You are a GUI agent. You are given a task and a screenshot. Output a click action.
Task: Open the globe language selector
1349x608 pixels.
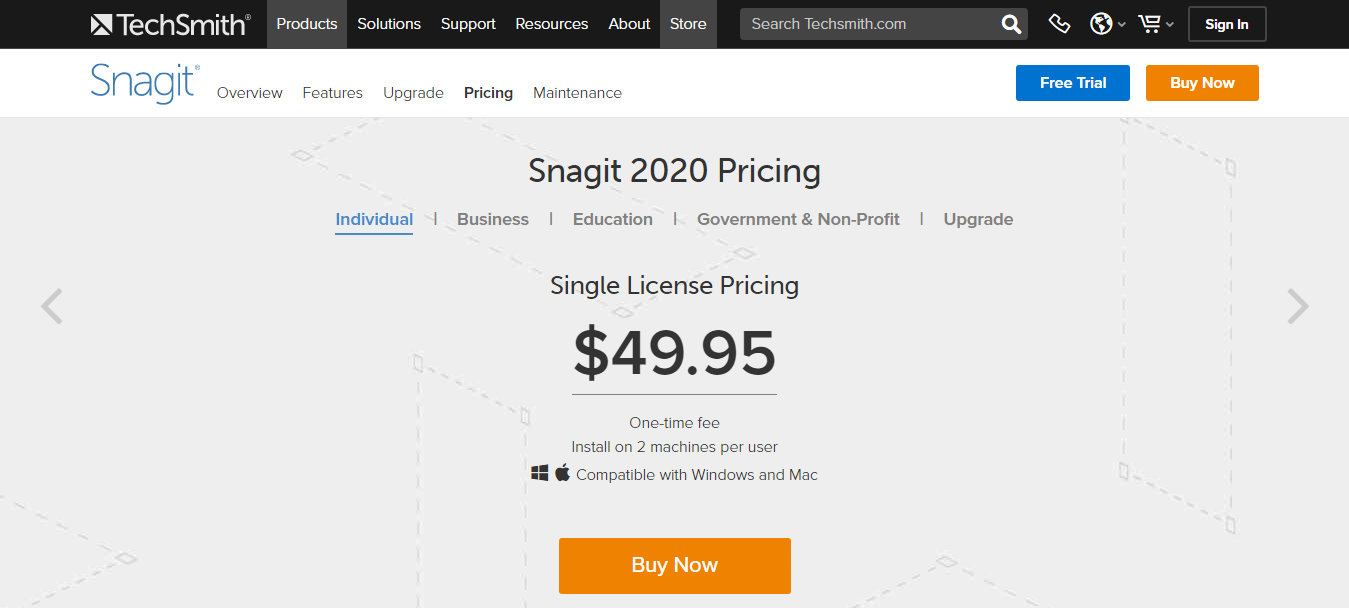click(1106, 24)
